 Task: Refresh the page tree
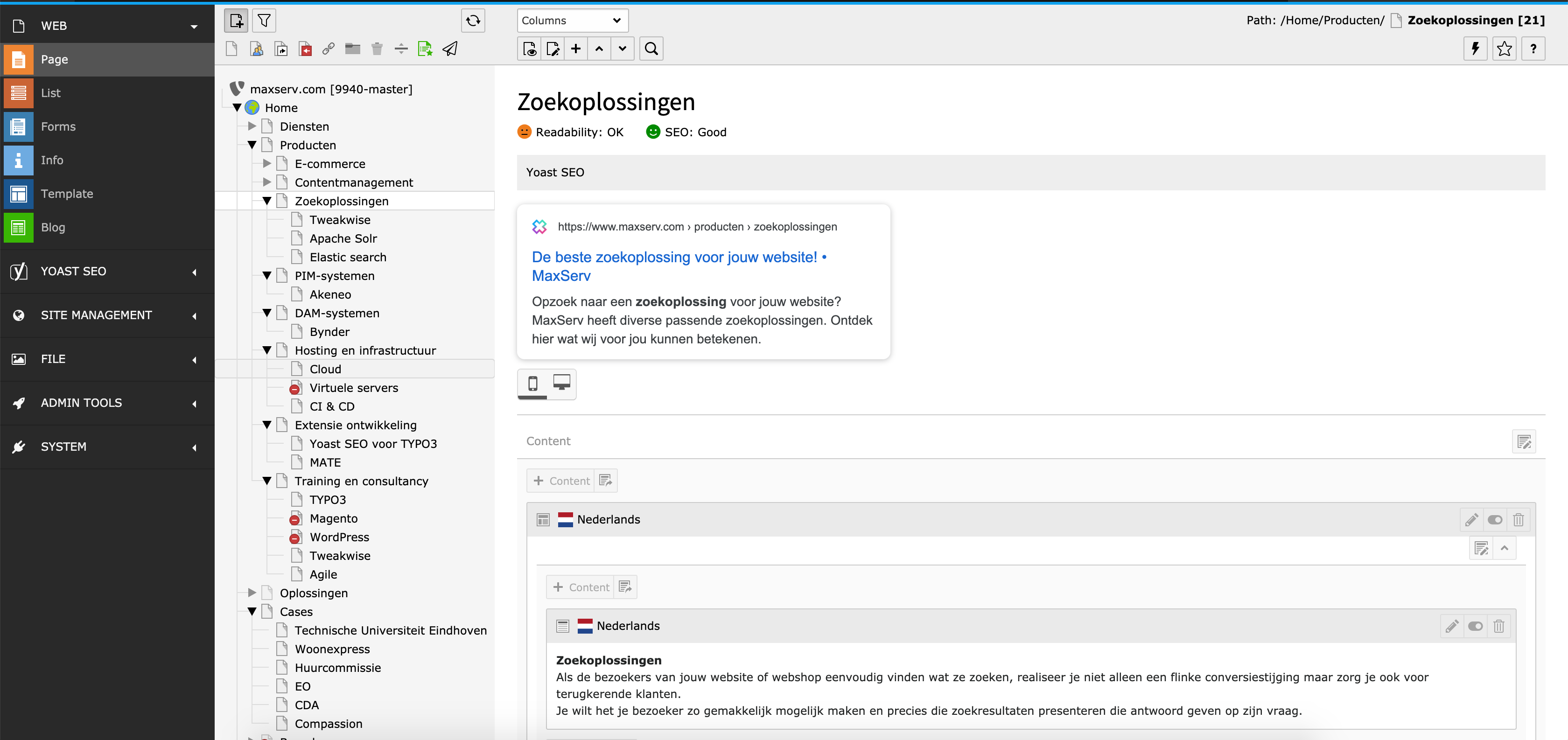tap(473, 21)
